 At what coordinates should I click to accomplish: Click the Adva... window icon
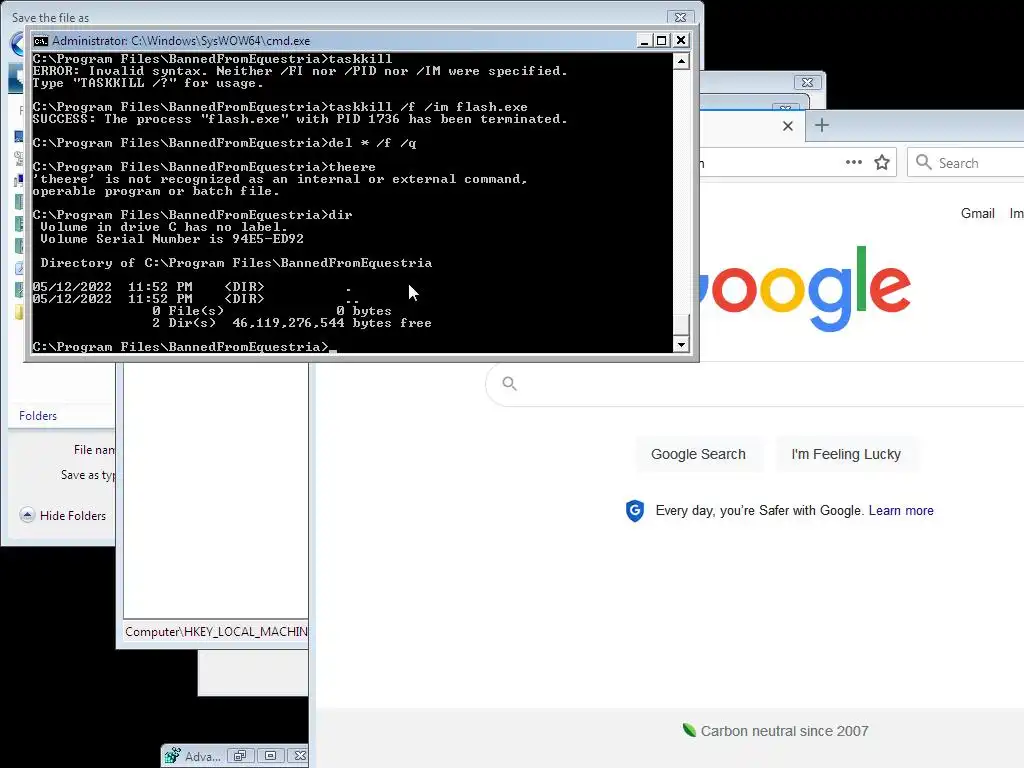172,756
